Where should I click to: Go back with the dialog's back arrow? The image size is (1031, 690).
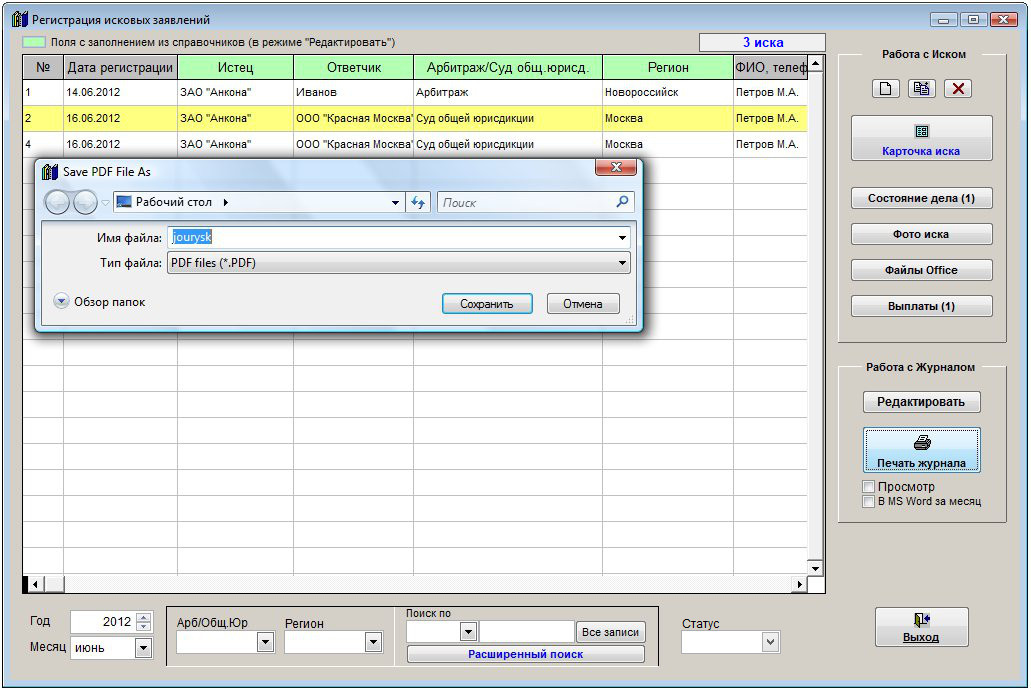(x=57, y=202)
